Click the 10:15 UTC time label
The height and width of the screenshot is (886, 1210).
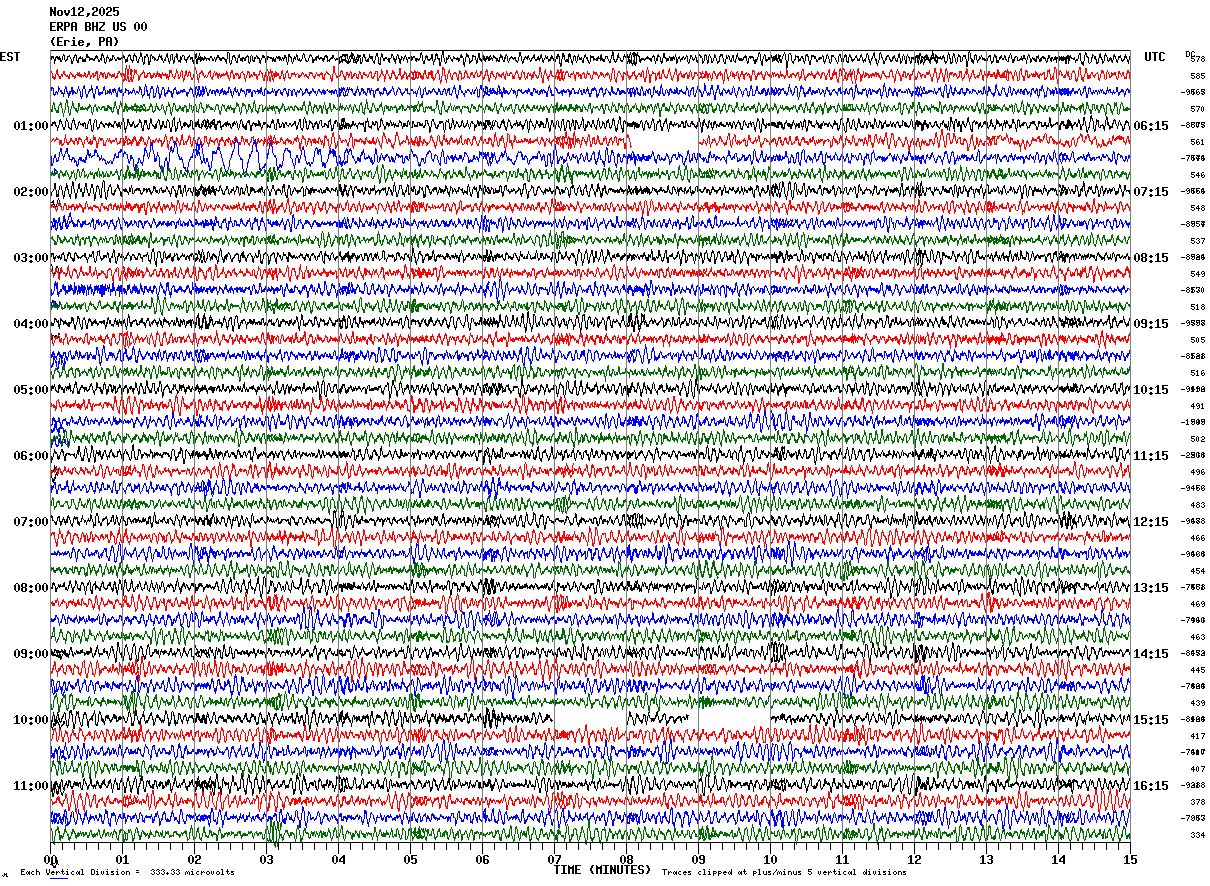(x=1151, y=390)
